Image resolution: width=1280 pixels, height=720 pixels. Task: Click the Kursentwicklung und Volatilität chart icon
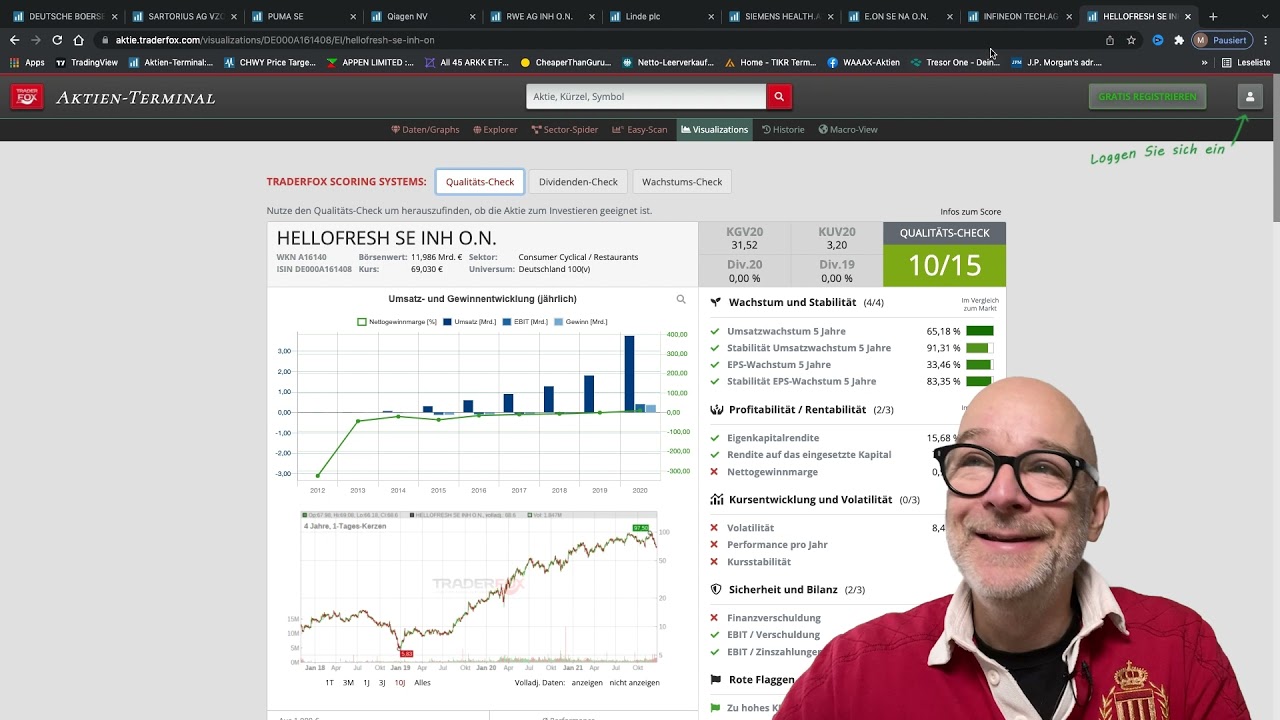coord(716,499)
